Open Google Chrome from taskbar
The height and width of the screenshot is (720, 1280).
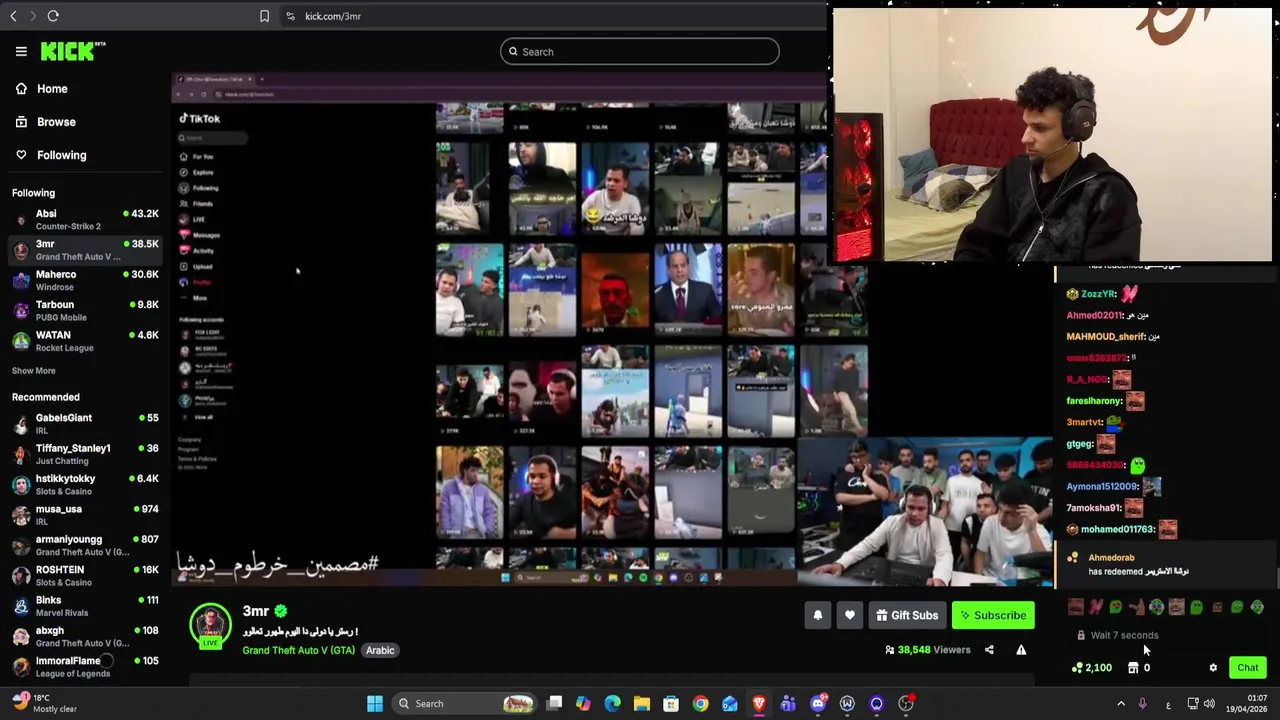(700, 704)
